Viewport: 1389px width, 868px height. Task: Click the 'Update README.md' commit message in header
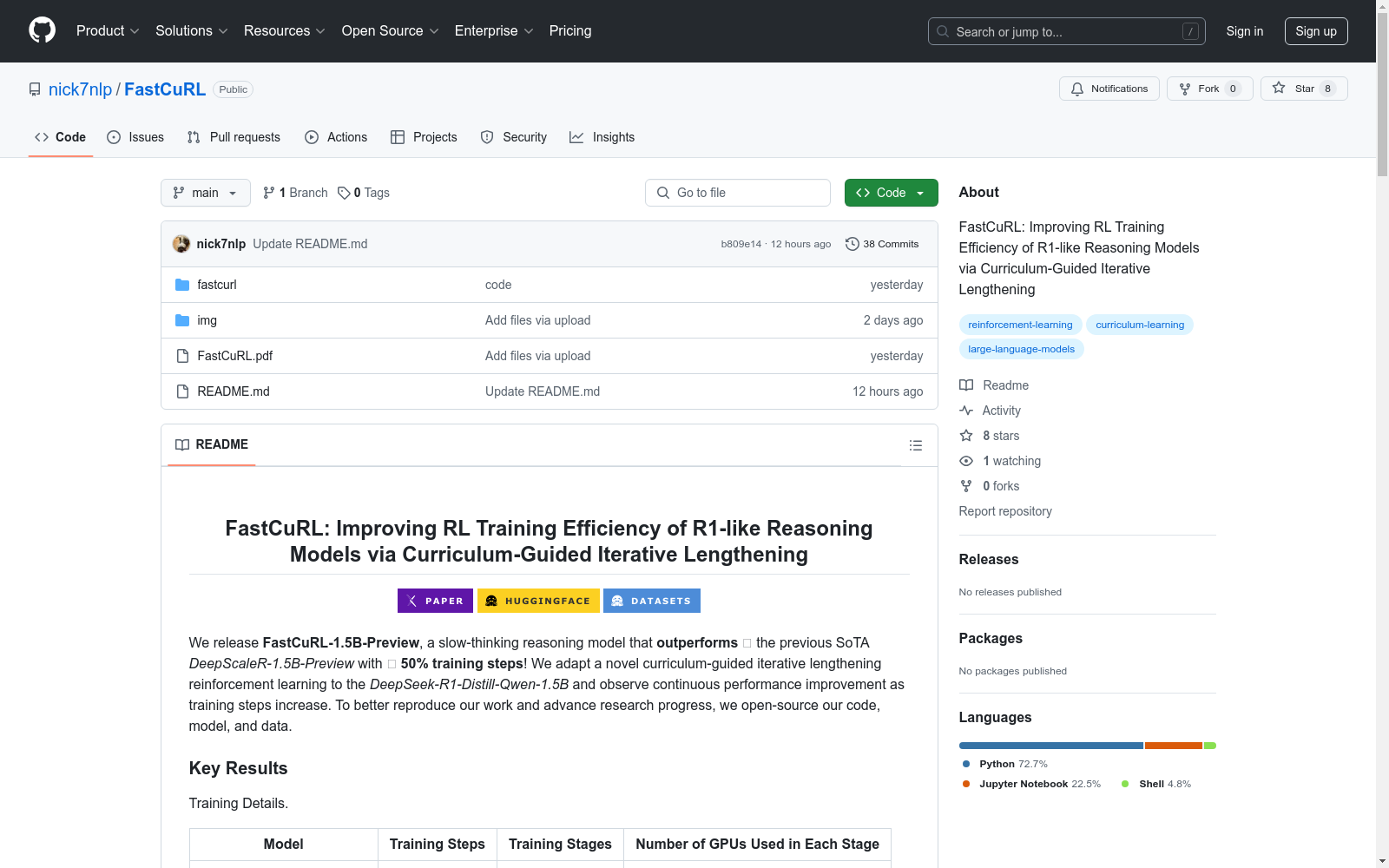coord(310,244)
